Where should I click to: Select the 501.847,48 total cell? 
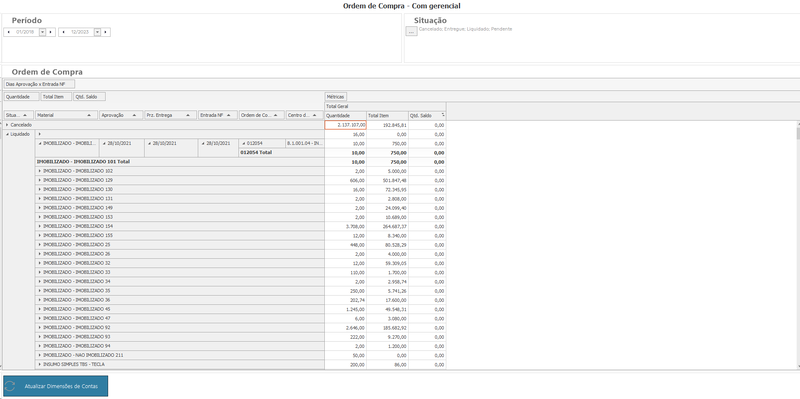pos(387,180)
